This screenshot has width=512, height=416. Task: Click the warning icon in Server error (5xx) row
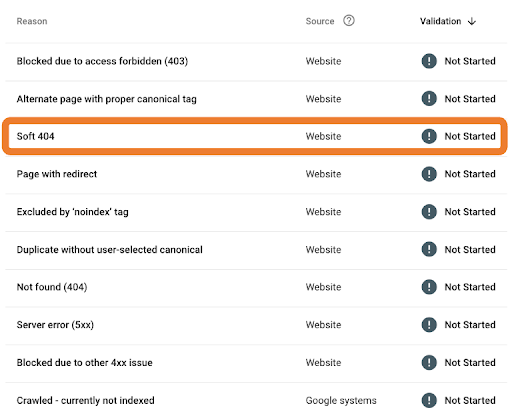click(429, 325)
